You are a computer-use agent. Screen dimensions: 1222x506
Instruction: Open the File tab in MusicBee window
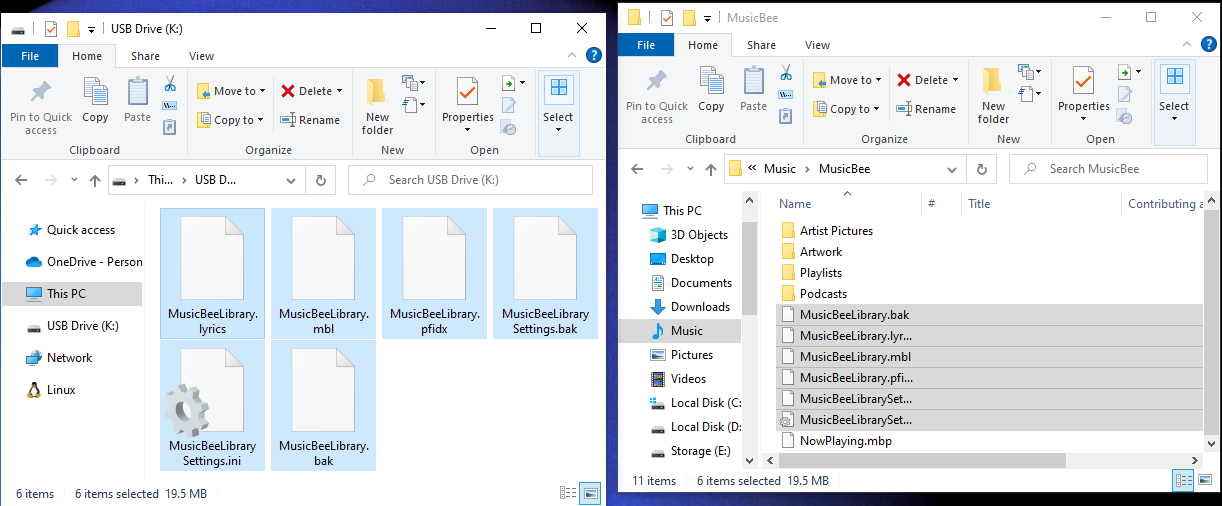646,45
